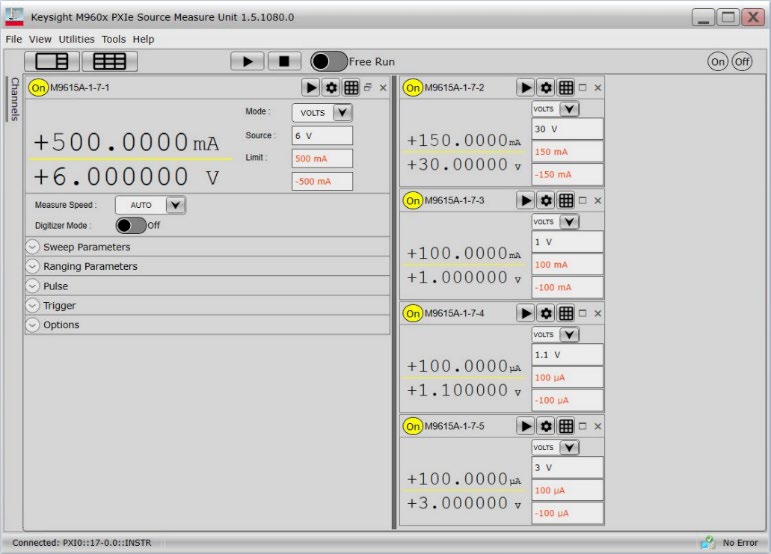Toggle the On button for channel M9615A-1-7-1
The image size is (771, 554).
(39, 88)
